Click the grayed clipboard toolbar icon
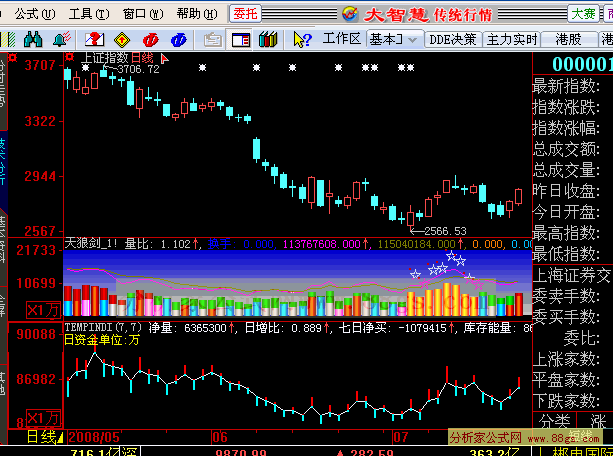The image size is (613, 456). pos(213,40)
